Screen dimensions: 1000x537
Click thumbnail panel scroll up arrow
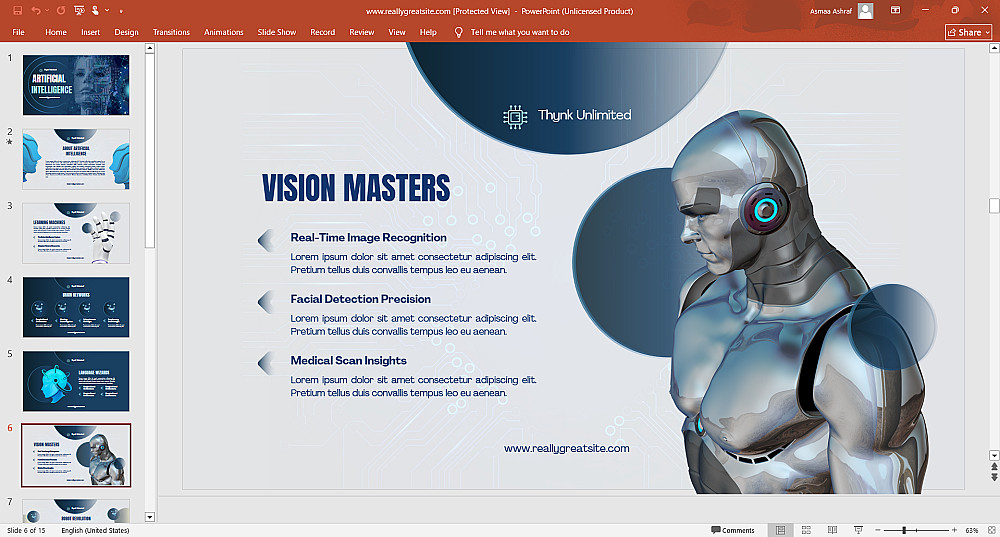pyautogui.click(x=150, y=48)
